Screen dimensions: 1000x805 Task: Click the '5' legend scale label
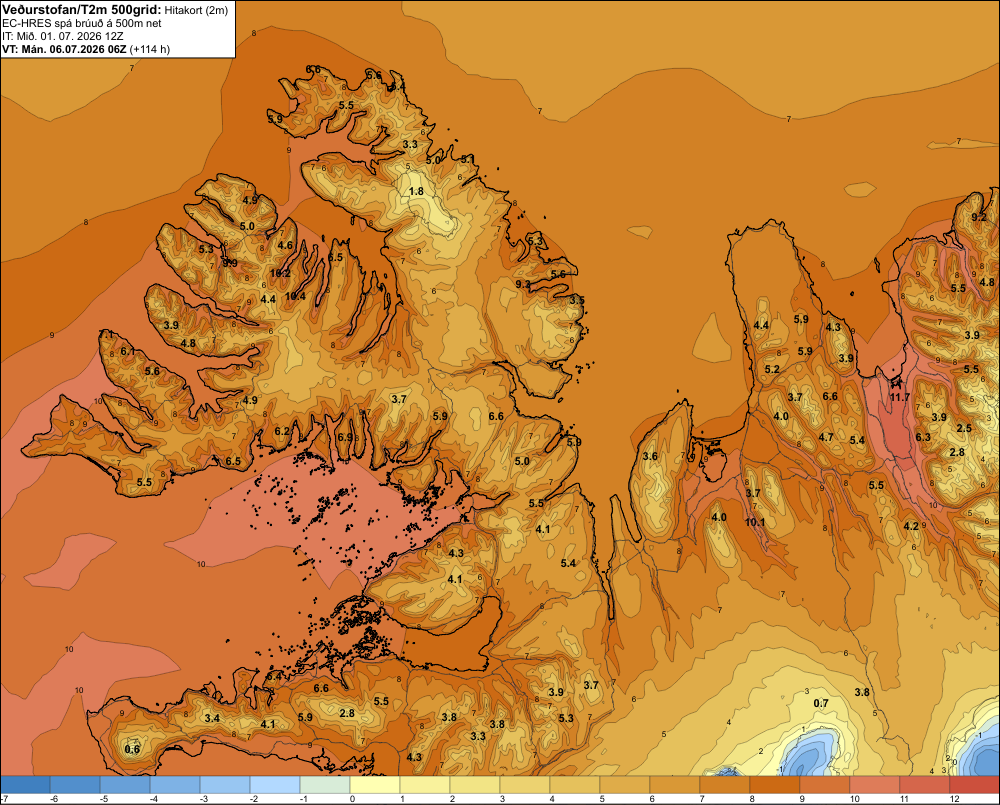(602, 799)
